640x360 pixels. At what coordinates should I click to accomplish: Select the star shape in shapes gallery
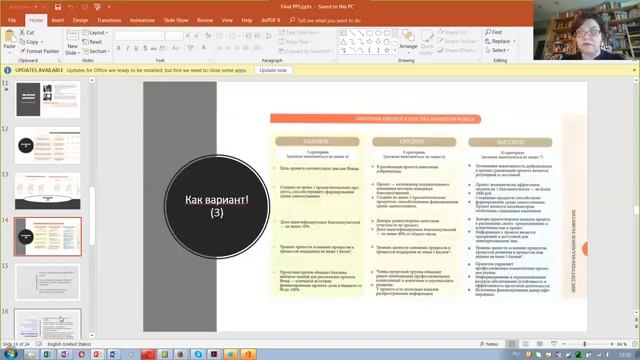coord(387,50)
